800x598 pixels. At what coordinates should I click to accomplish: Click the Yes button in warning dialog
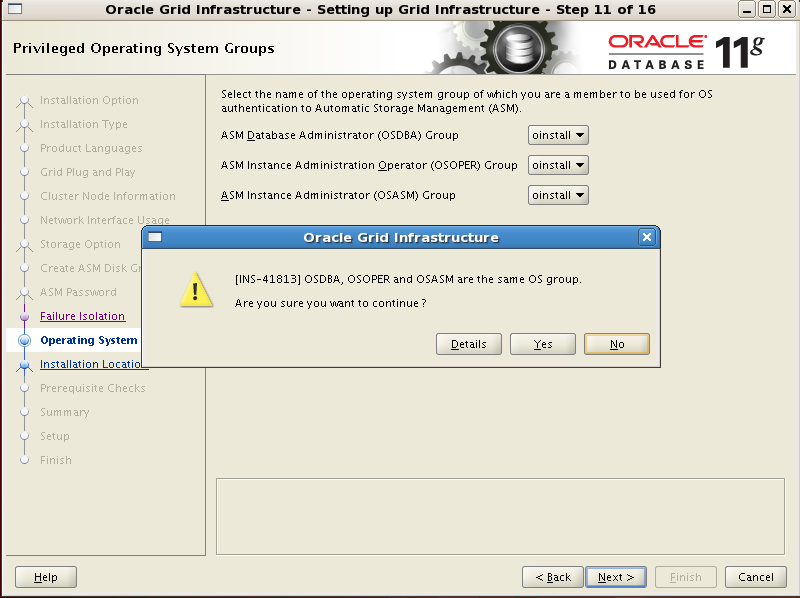(543, 344)
